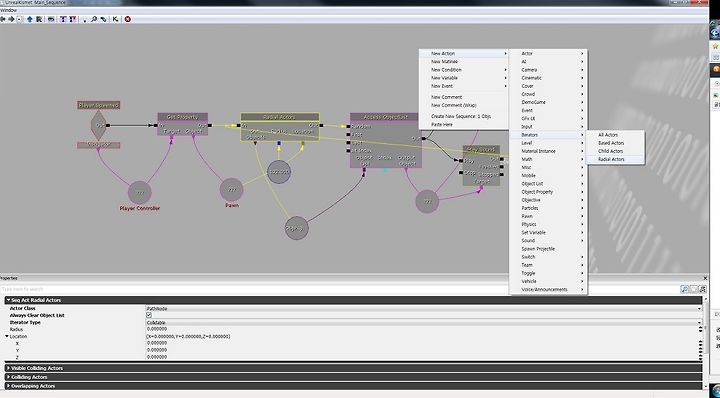The width and height of the screenshot is (720, 398).
Task: Open the Iterator Type dropdown
Action: click(x=700, y=322)
